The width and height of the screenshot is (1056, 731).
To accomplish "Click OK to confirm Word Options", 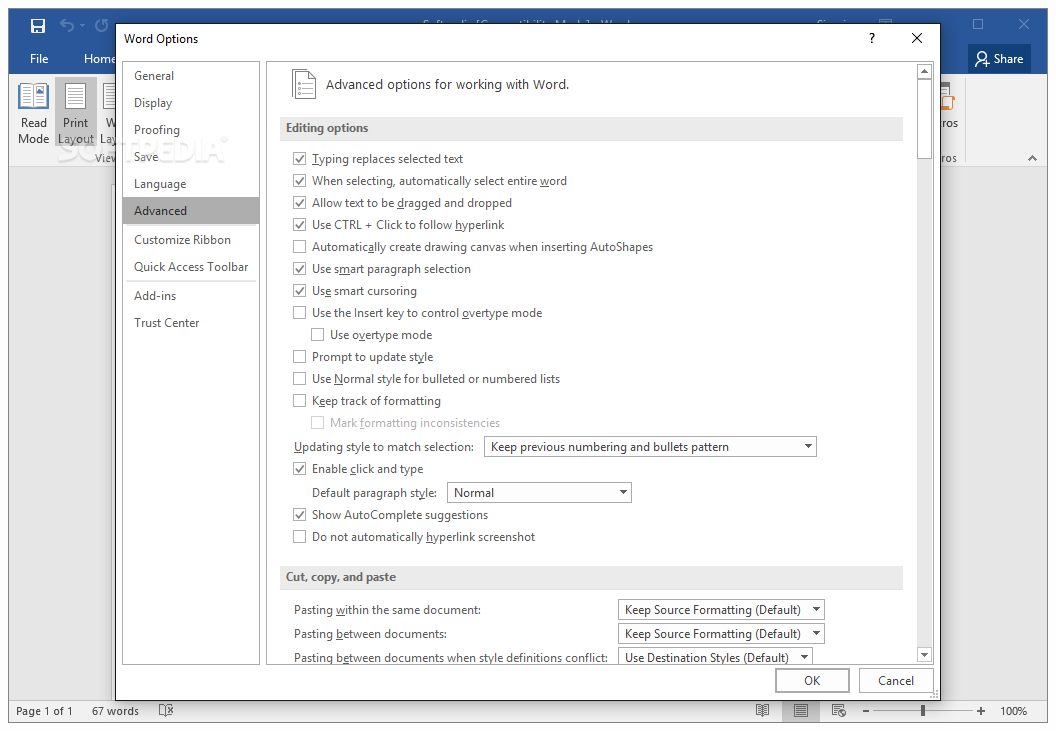I will tap(812, 680).
